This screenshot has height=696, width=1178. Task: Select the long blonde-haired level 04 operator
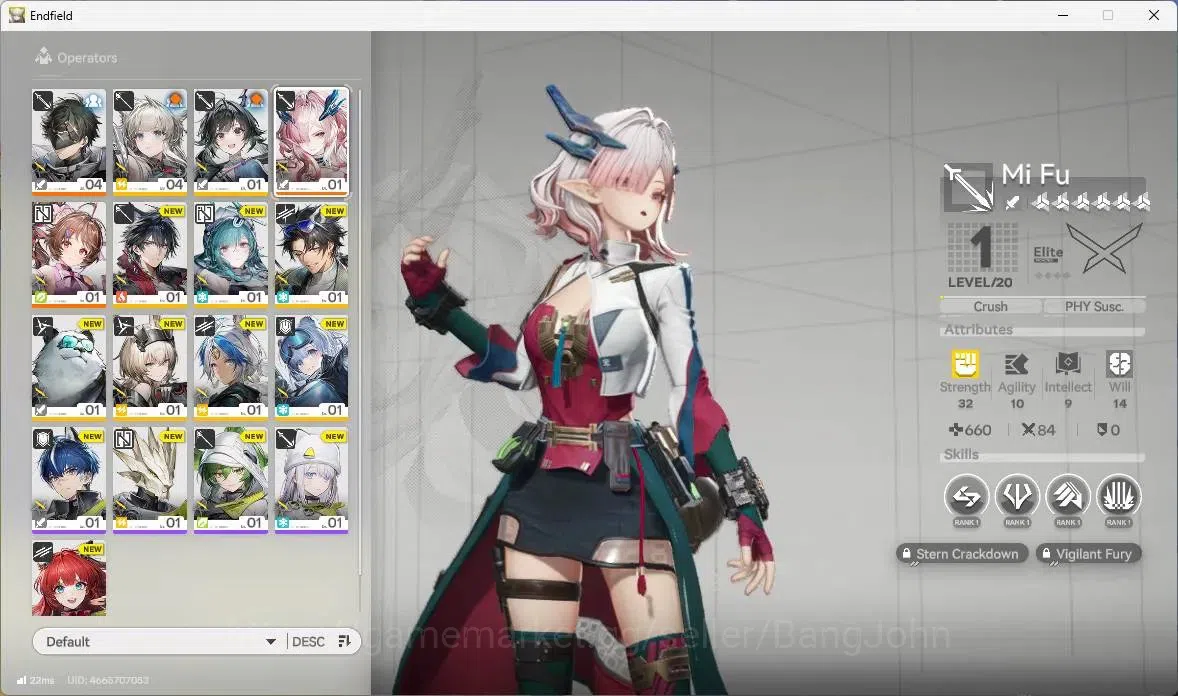pos(150,142)
